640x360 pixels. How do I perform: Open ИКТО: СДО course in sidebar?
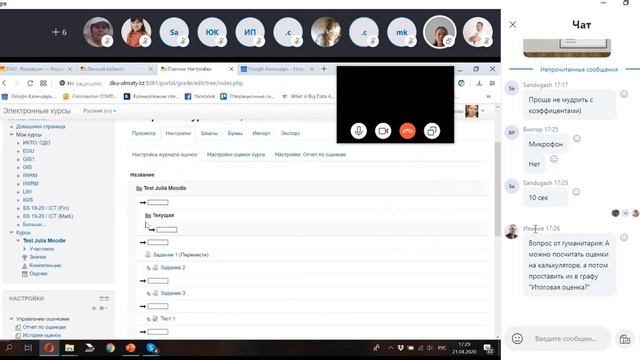click(36, 143)
